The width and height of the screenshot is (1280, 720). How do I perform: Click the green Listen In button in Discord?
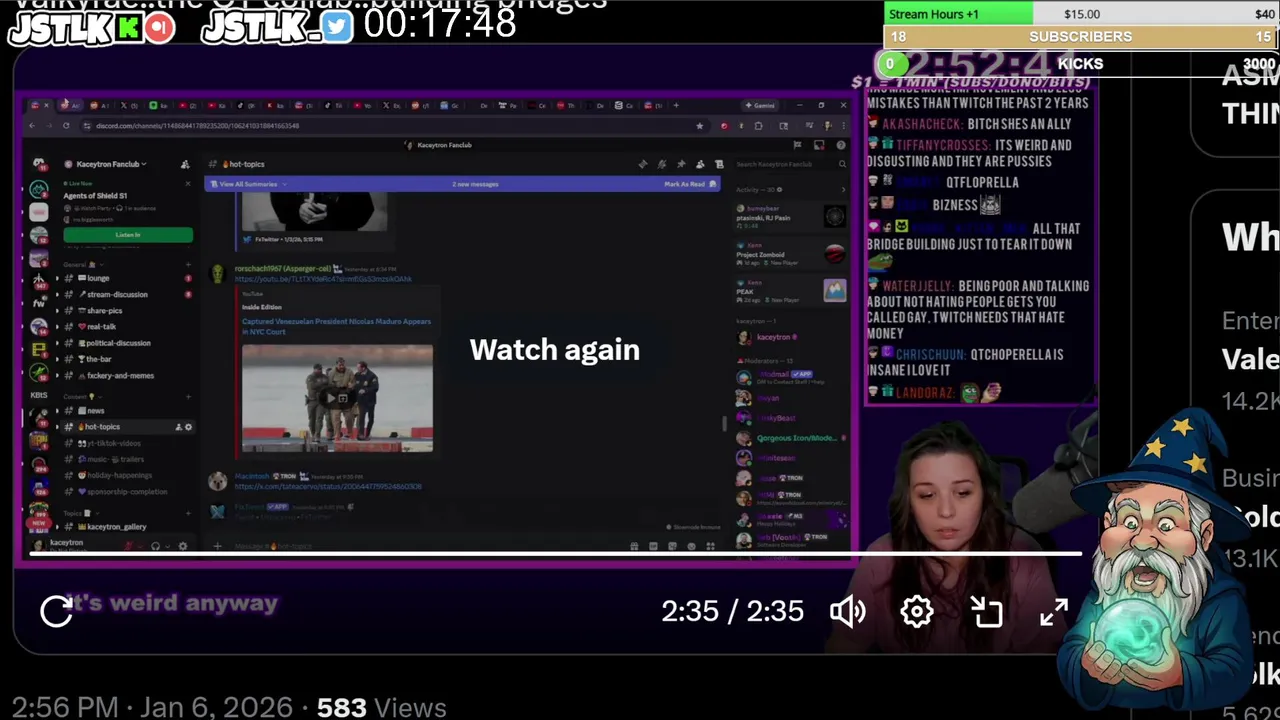pyautogui.click(x=128, y=235)
